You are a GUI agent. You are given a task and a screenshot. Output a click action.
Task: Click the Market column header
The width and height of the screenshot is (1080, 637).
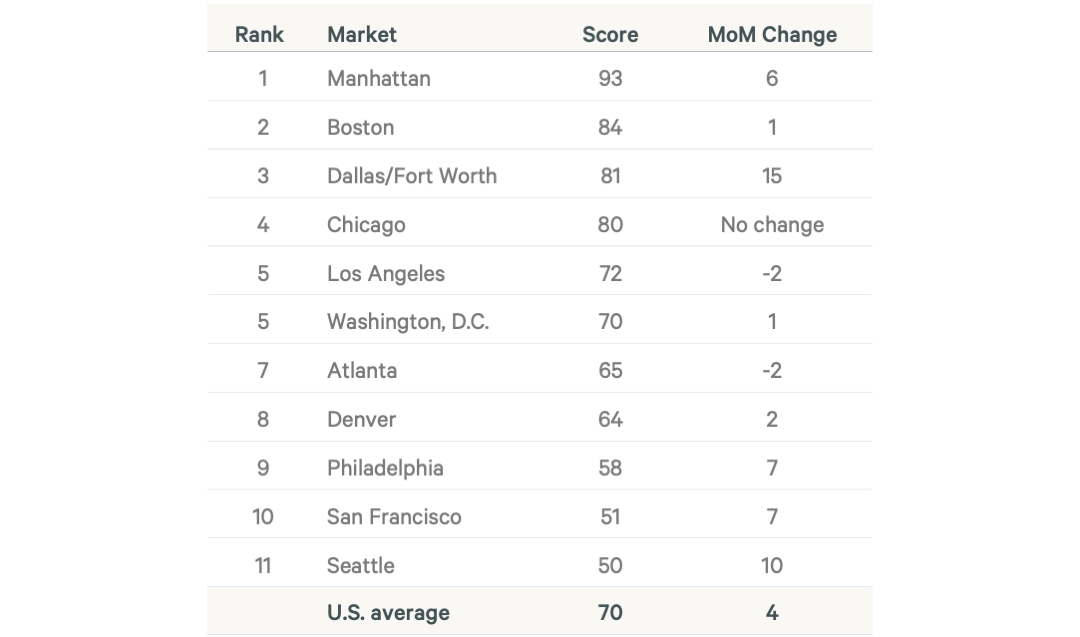tap(362, 34)
